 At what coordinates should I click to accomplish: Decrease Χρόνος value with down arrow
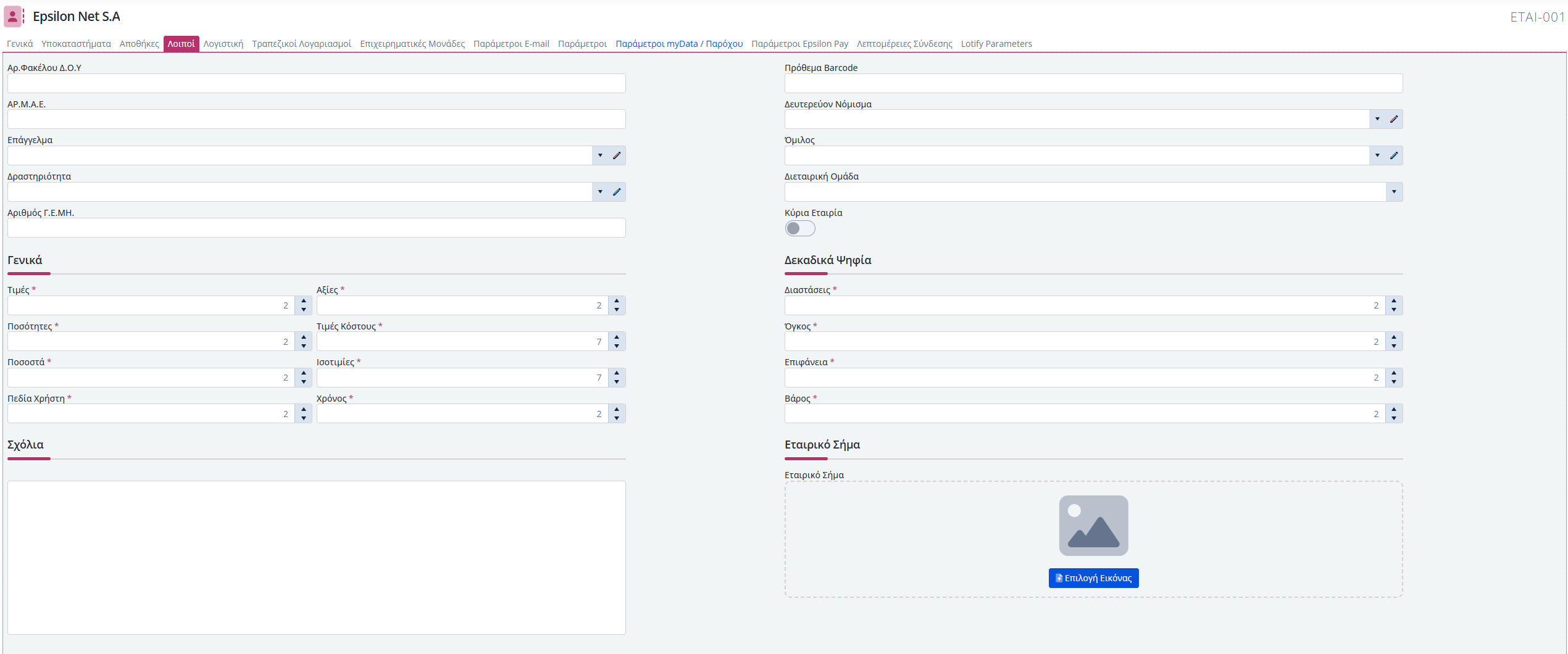coord(617,418)
